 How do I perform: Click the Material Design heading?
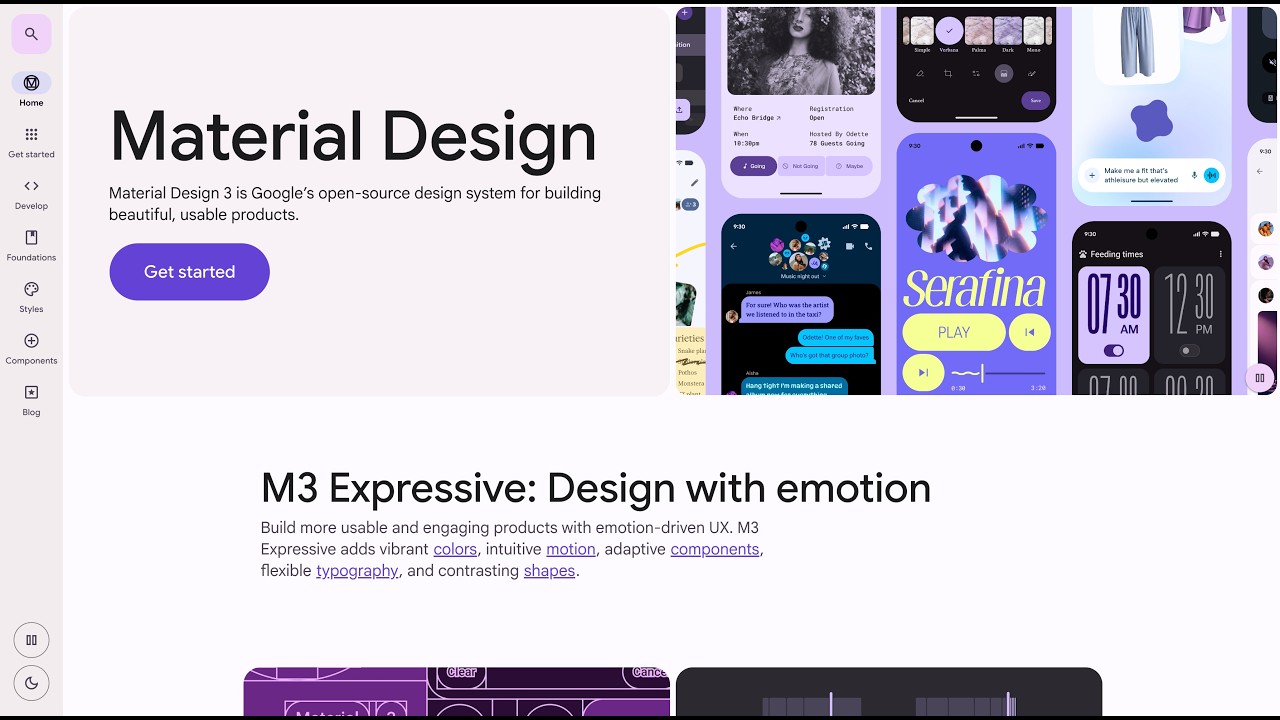(x=353, y=137)
